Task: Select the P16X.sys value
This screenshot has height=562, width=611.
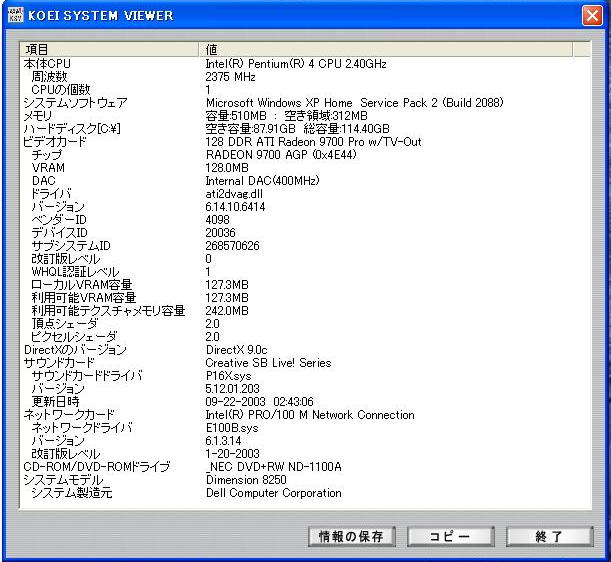Action: point(228,376)
